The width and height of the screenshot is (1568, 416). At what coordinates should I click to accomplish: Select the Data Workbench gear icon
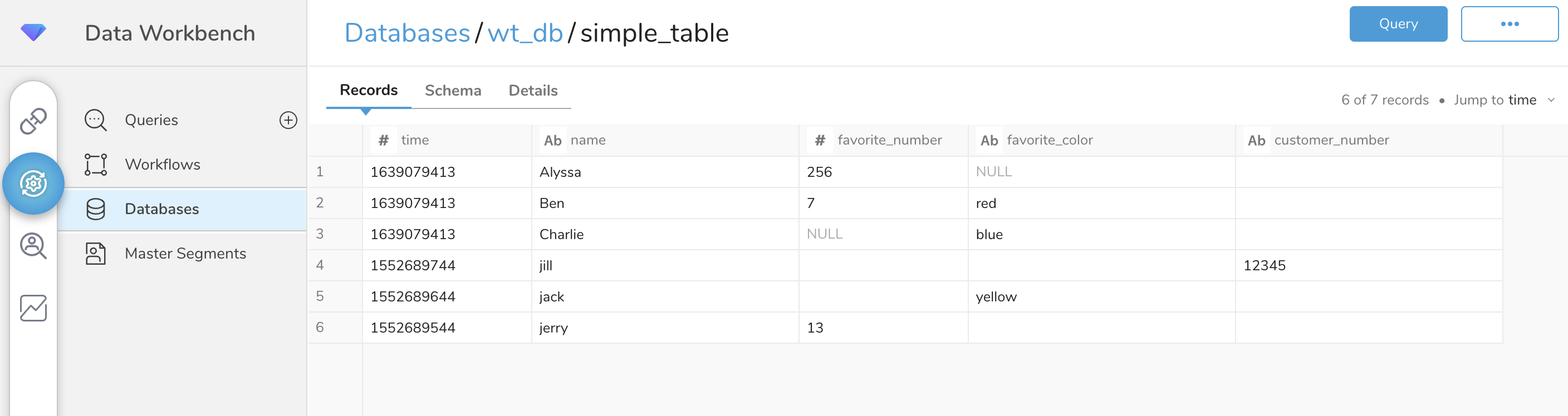point(33,184)
